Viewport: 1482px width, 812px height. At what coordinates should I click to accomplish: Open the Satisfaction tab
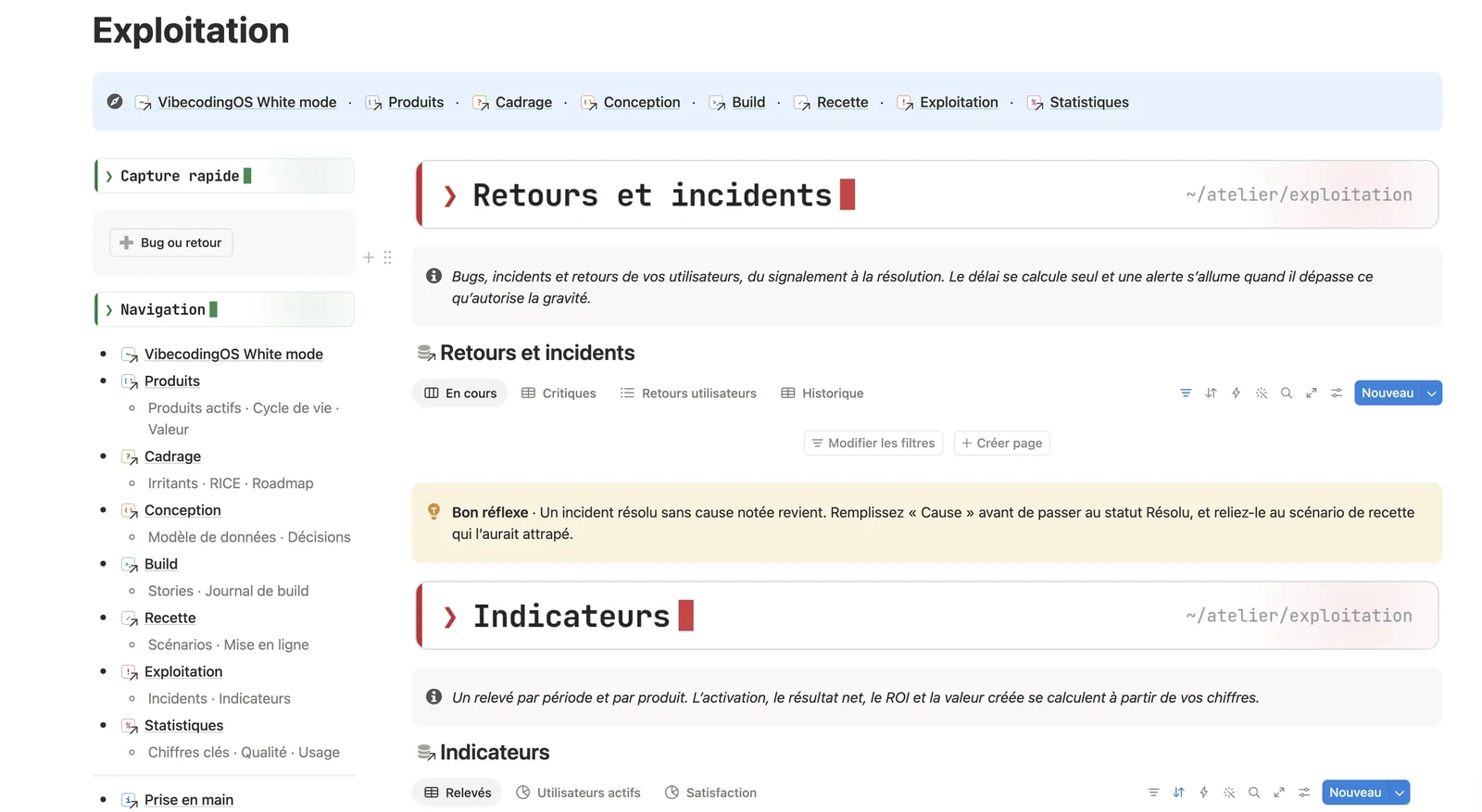tap(710, 793)
